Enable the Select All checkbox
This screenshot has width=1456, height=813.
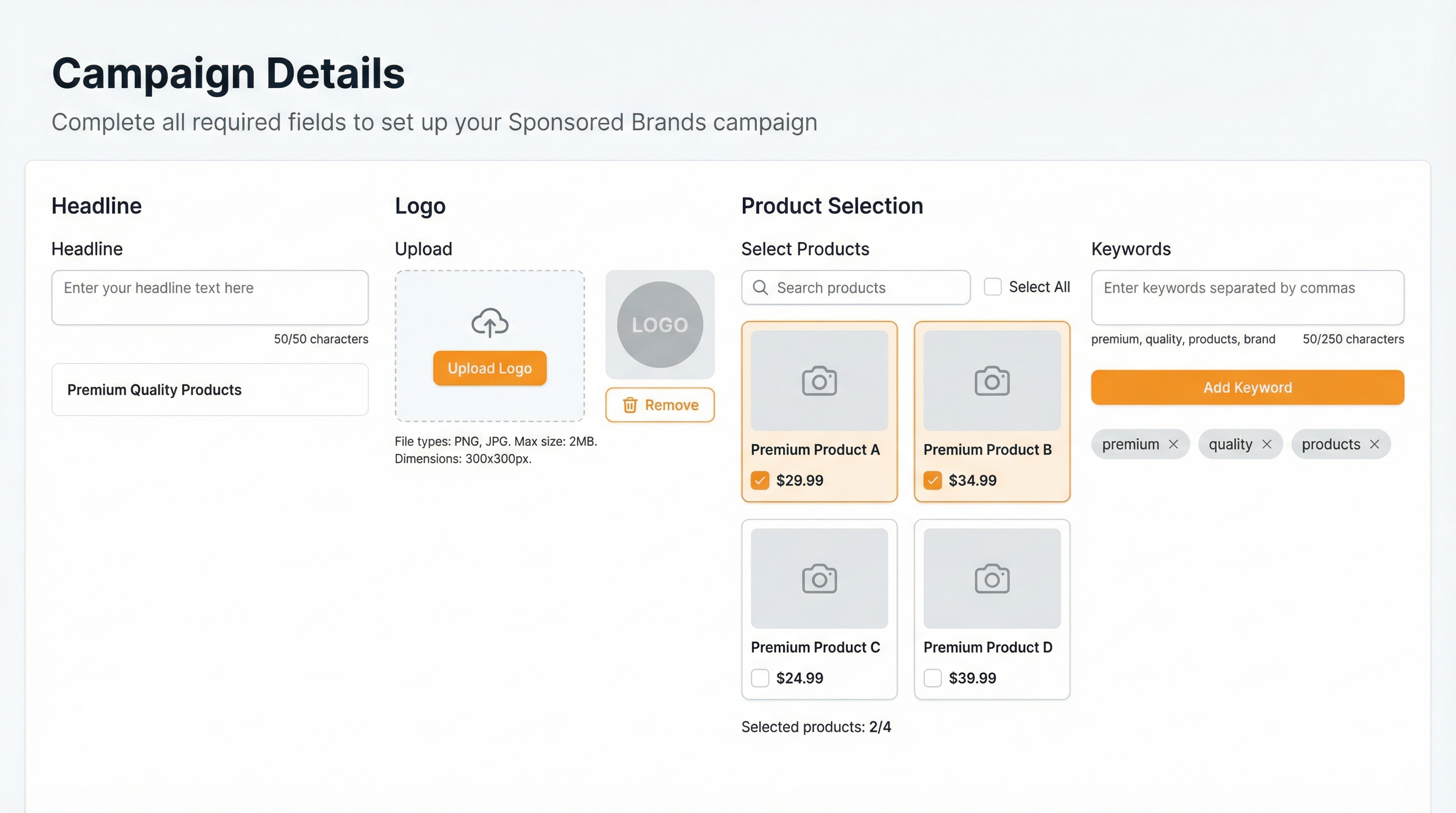[x=992, y=287]
